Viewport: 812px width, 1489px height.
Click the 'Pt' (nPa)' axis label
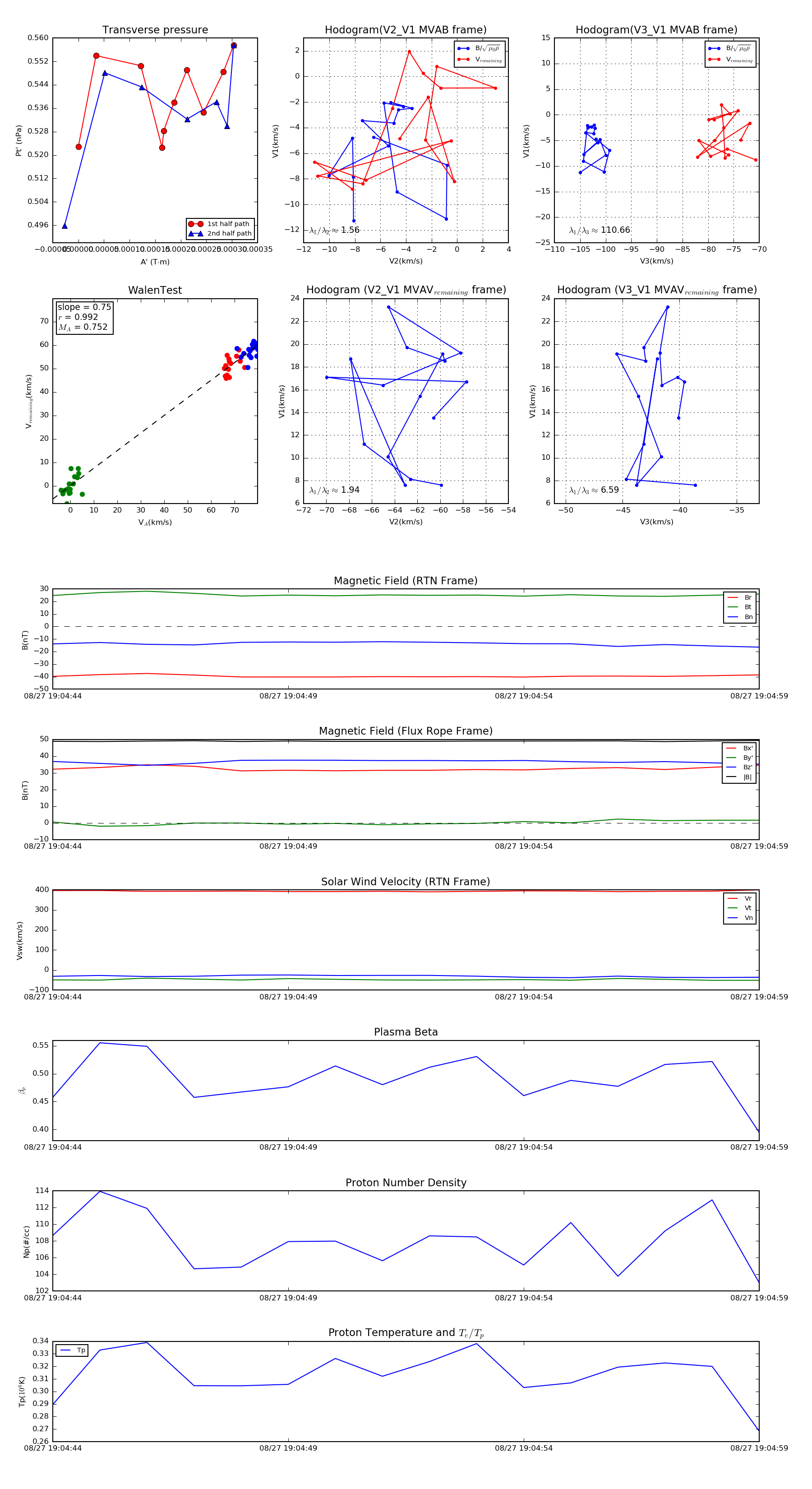18,140
